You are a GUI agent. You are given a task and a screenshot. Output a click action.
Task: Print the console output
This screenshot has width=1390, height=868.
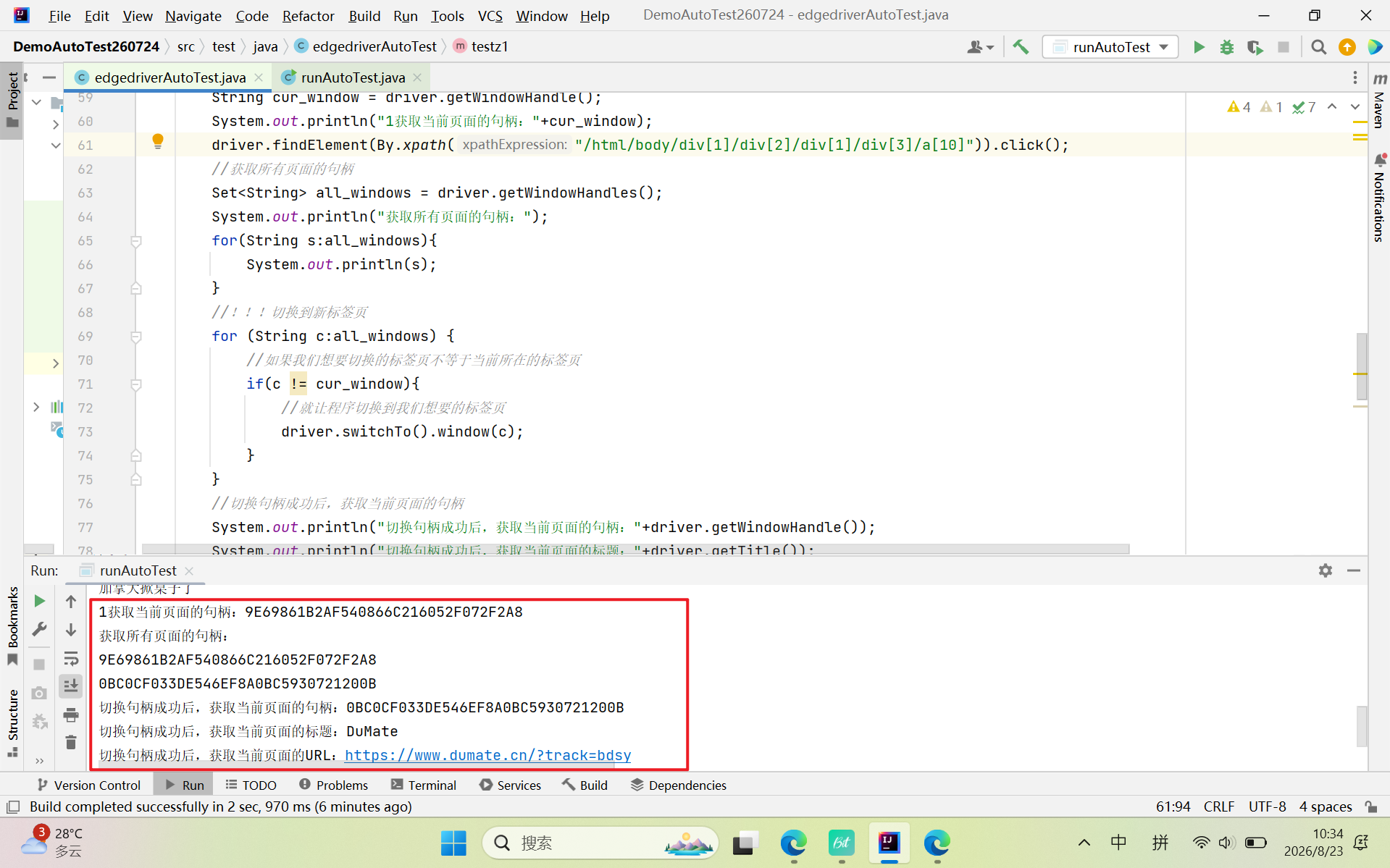(71, 715)
